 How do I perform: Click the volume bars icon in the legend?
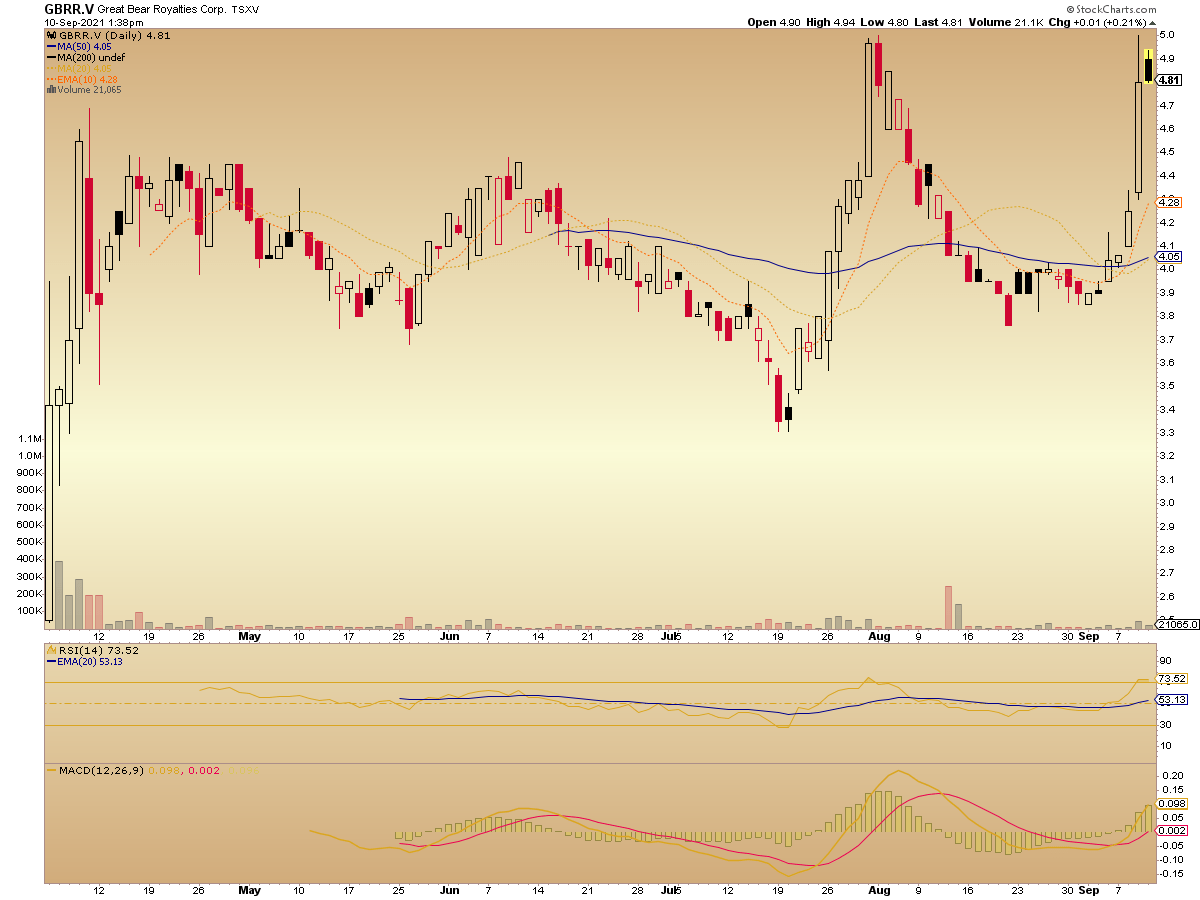point(50,90)
